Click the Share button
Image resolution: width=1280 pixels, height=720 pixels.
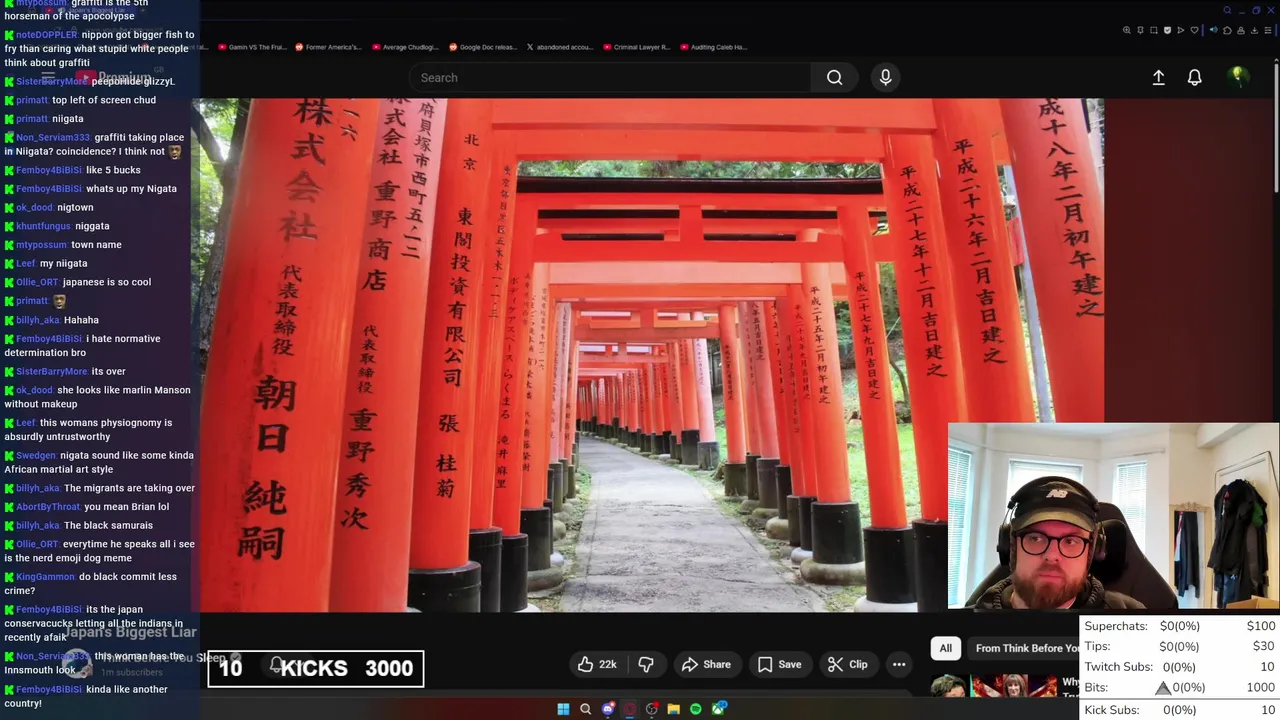pos(706,664)
